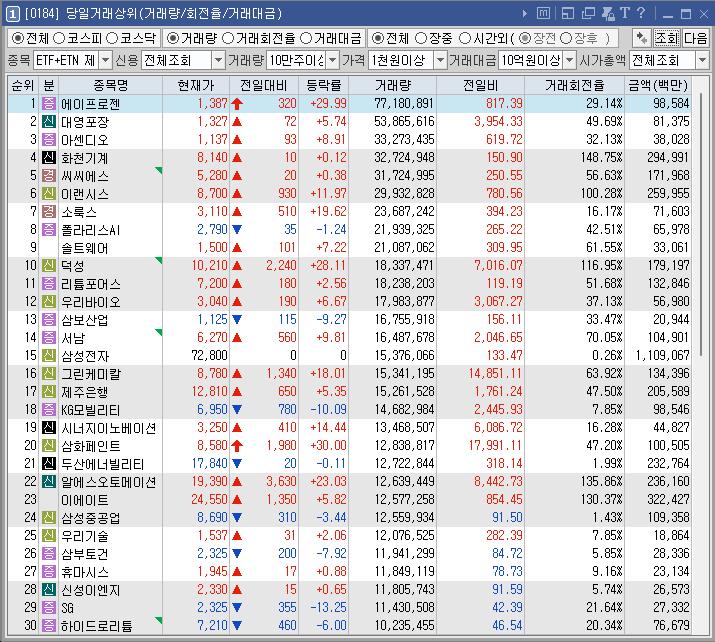This screenshot has width=715, height=642.
Task: Click turnover 148.75% in 화천기계 row
Action: [601, 157]
